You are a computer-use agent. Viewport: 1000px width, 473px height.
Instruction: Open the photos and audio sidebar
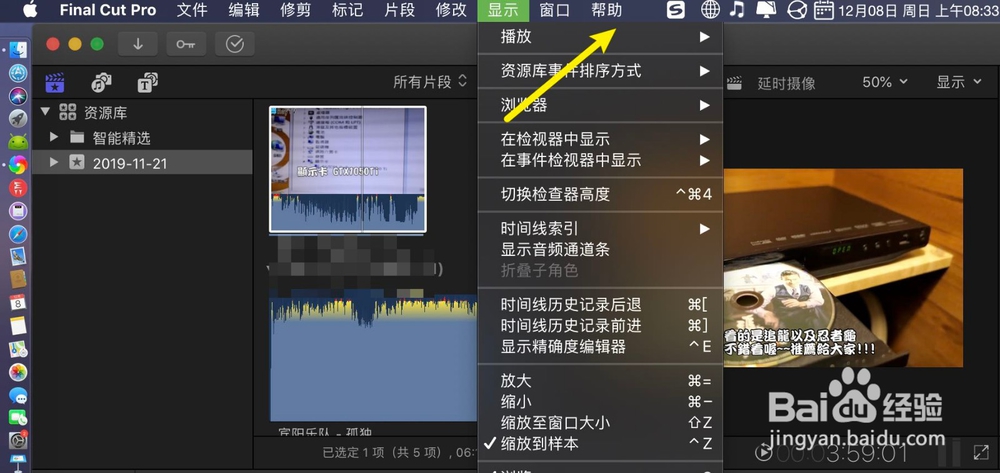tap(101, 82)
